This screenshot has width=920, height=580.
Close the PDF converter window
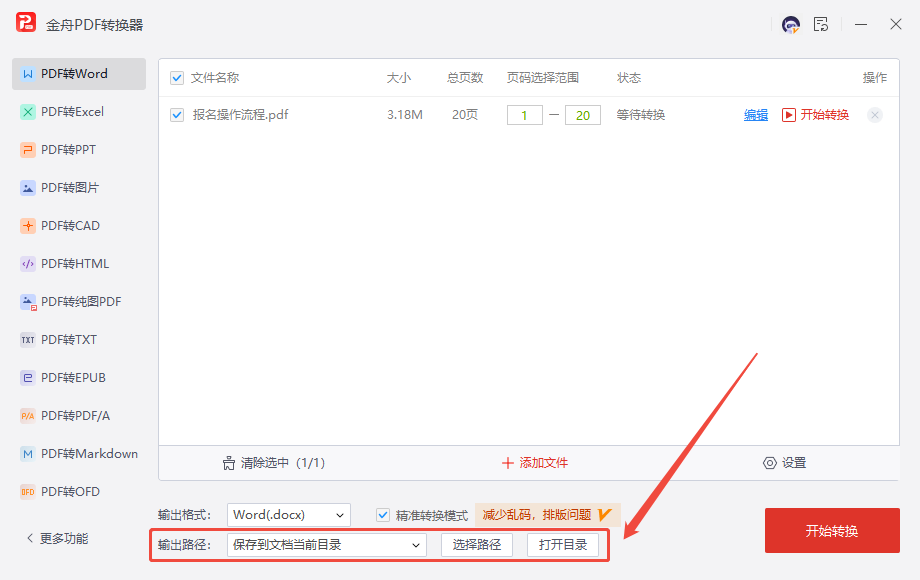[x=895, y=24]
